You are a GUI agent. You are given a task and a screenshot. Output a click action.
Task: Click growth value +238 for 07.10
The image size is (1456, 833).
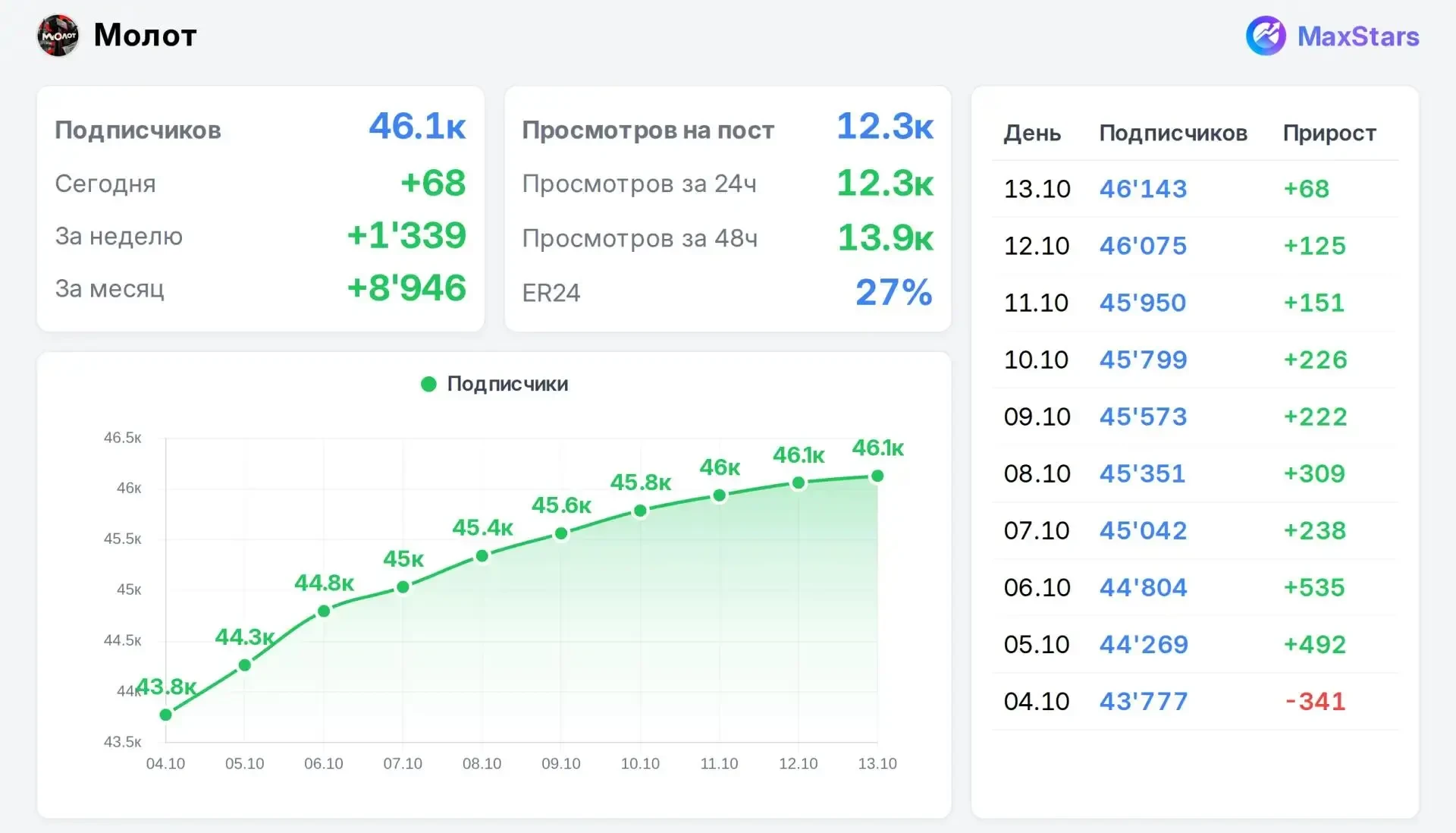coord(1314,530)
